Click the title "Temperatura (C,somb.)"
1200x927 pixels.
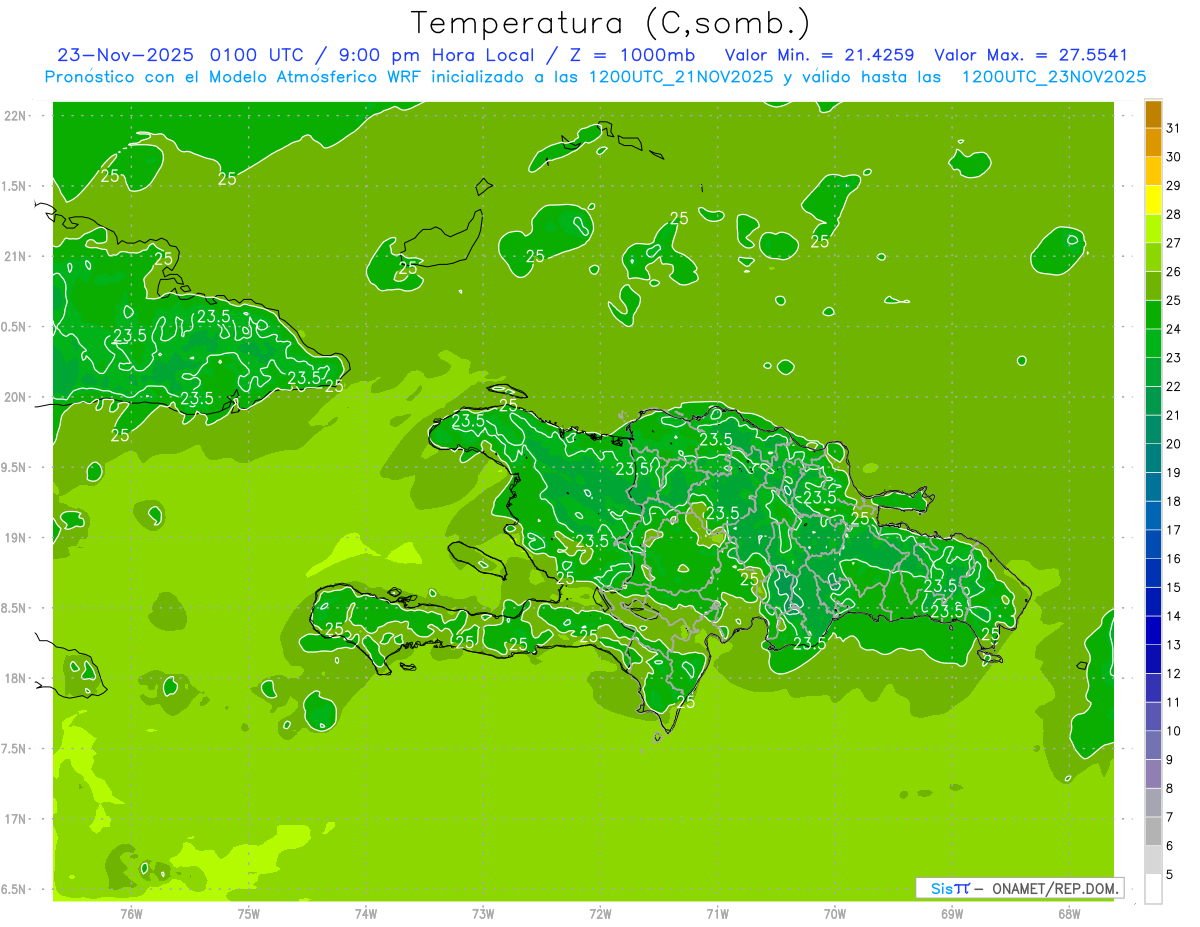coord(611,23)
